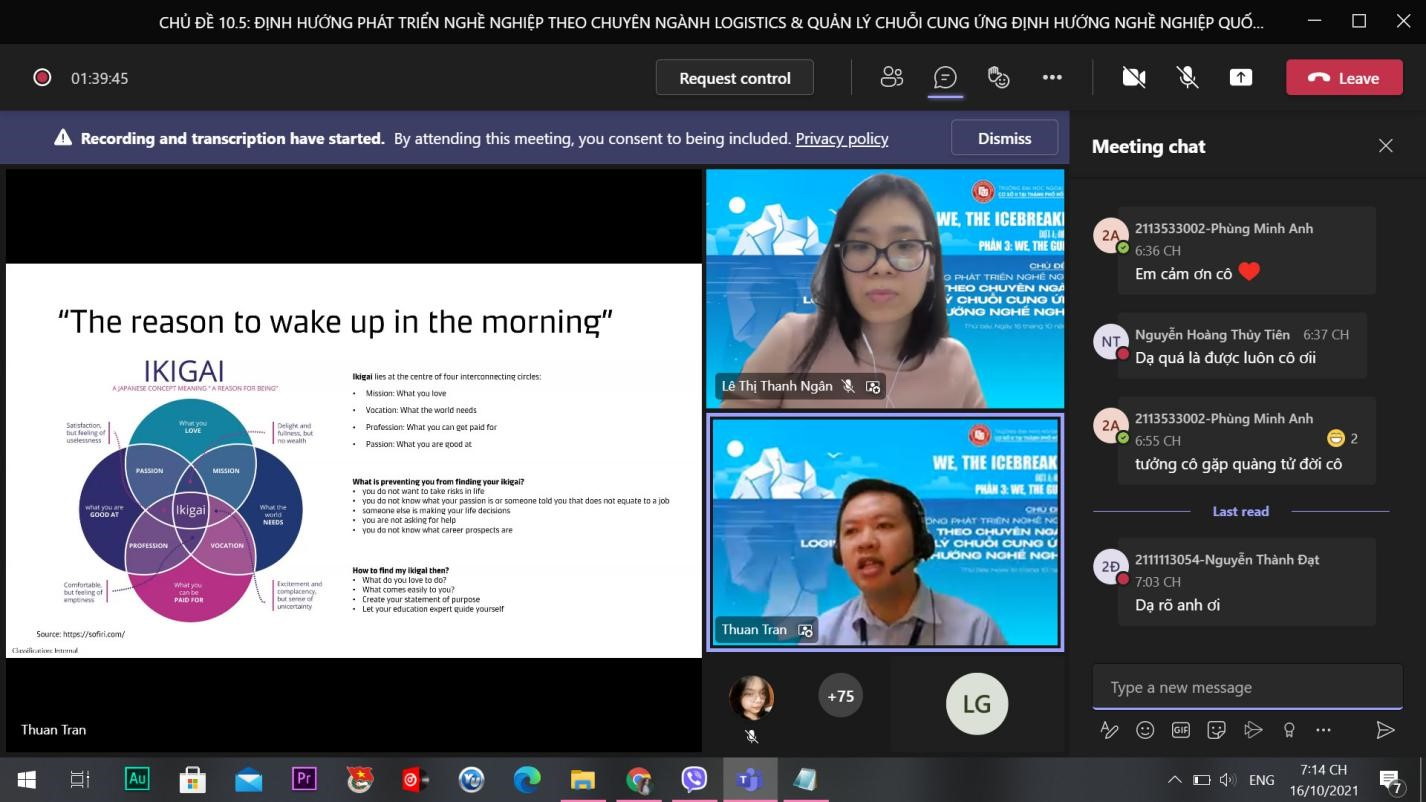Image resolution: width=1426 pixels, height=802 pixels.
Task: Open the raise hand reactions icon
Action: [x=998, y=78]
